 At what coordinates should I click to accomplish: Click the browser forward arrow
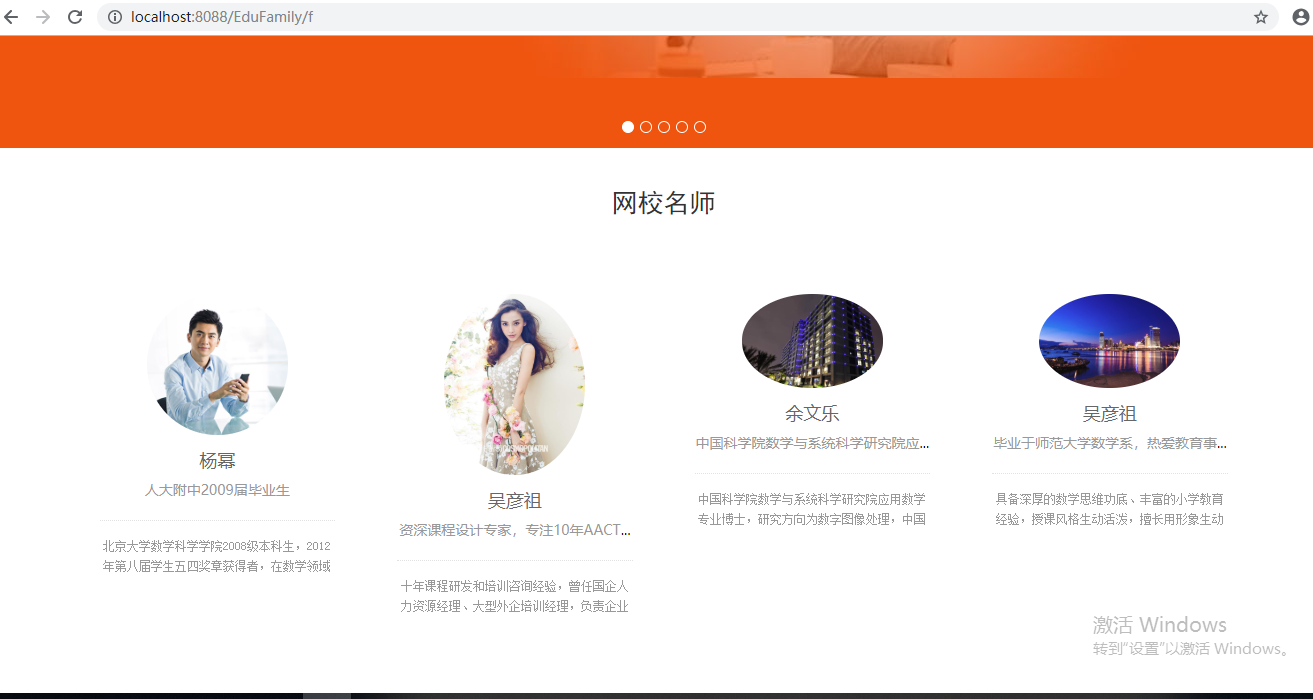pos(43,17)
